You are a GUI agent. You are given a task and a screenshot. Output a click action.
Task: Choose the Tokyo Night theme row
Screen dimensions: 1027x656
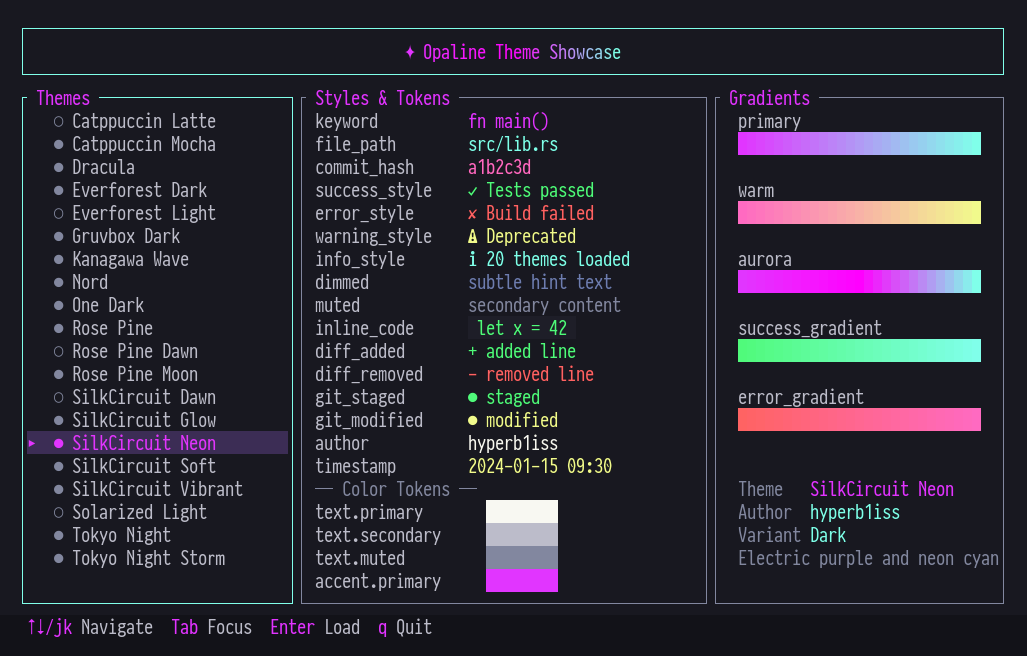pyautogui.click(x=157, y=535)
